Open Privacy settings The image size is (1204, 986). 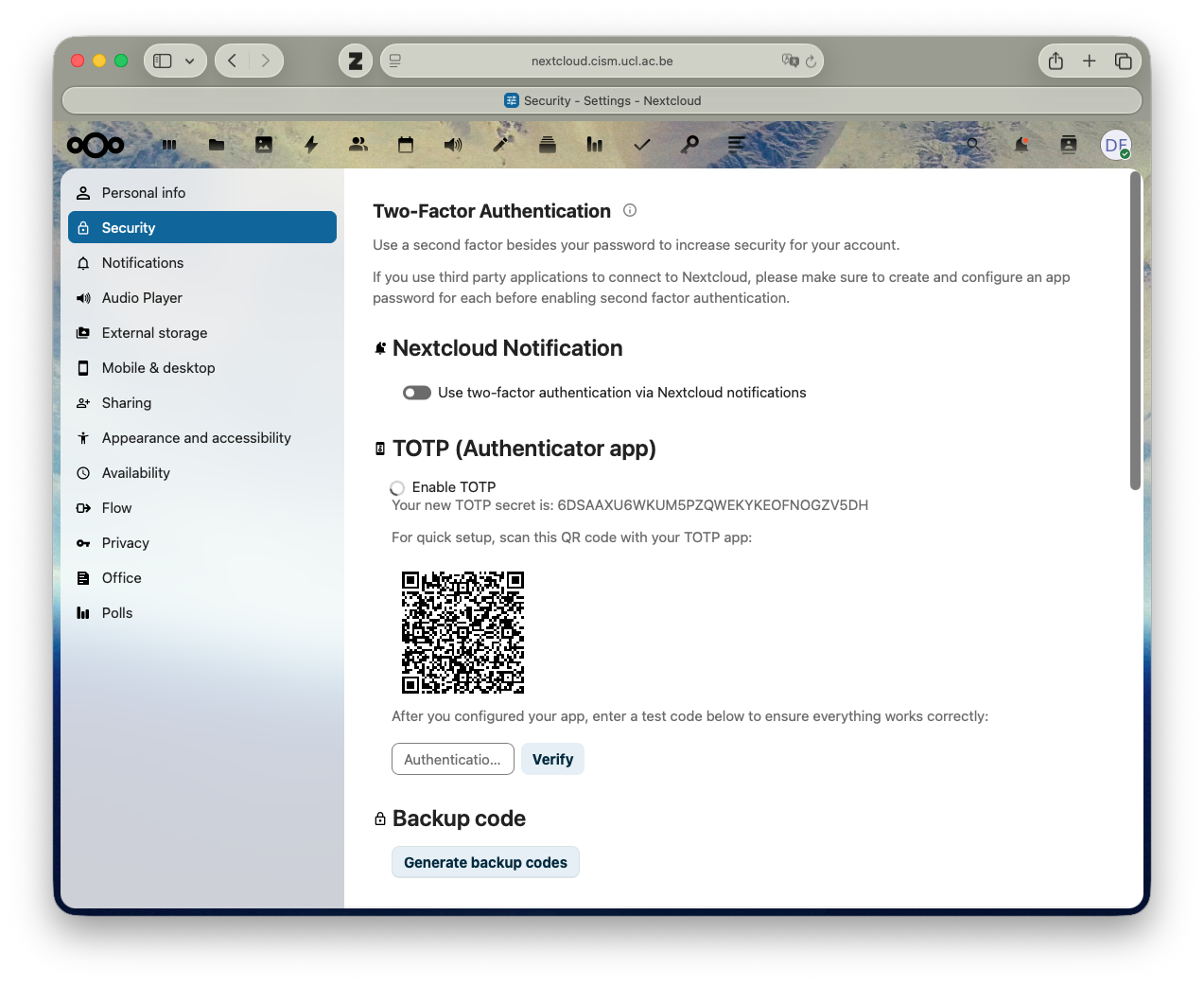click(x=202, y=543)
